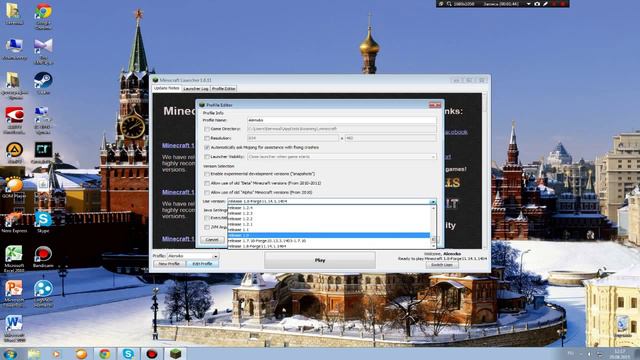
Task: Click the version list scrollbar down arrow
Action: coord(433,246)
